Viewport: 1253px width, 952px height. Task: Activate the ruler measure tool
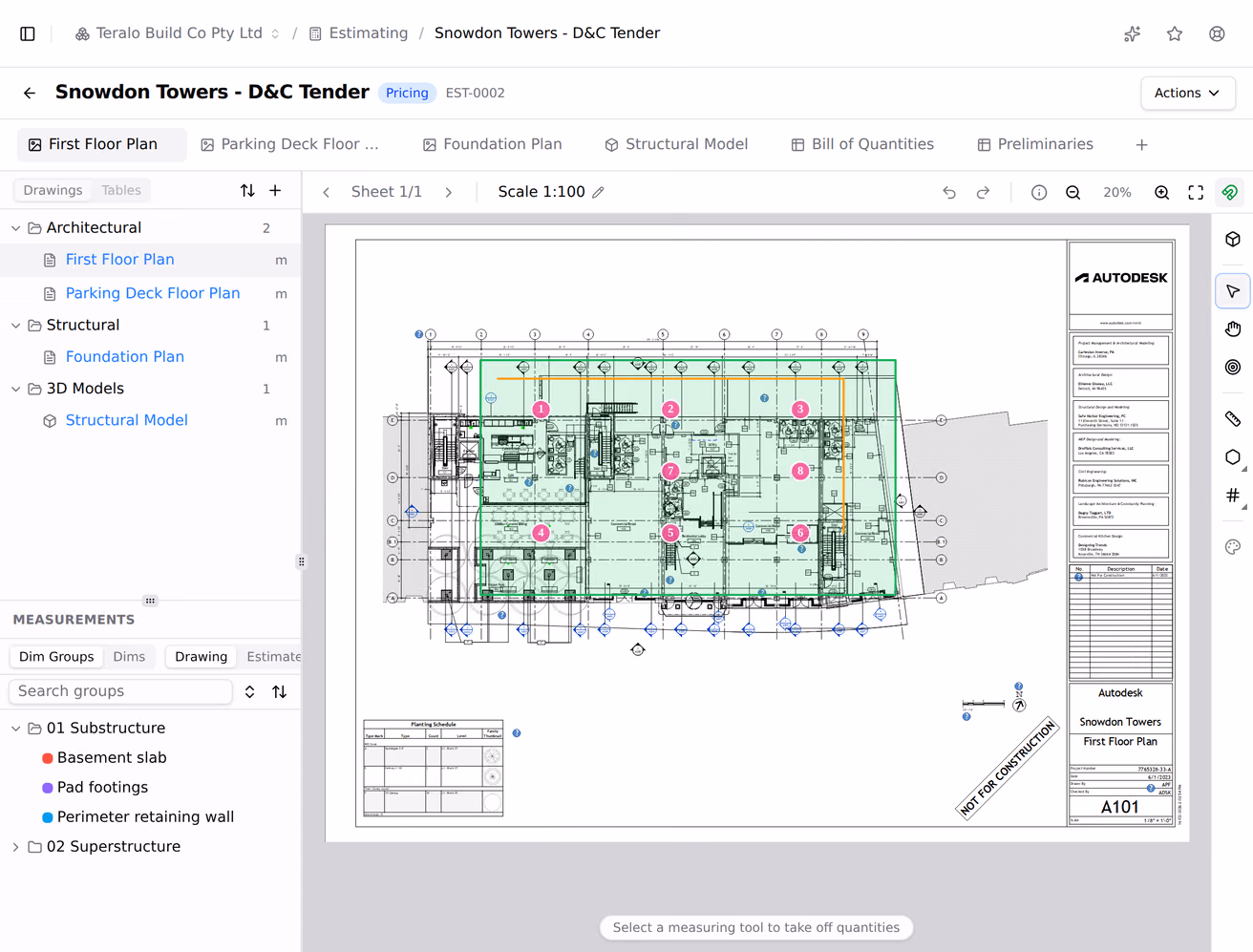click(x=1233, y=418)
